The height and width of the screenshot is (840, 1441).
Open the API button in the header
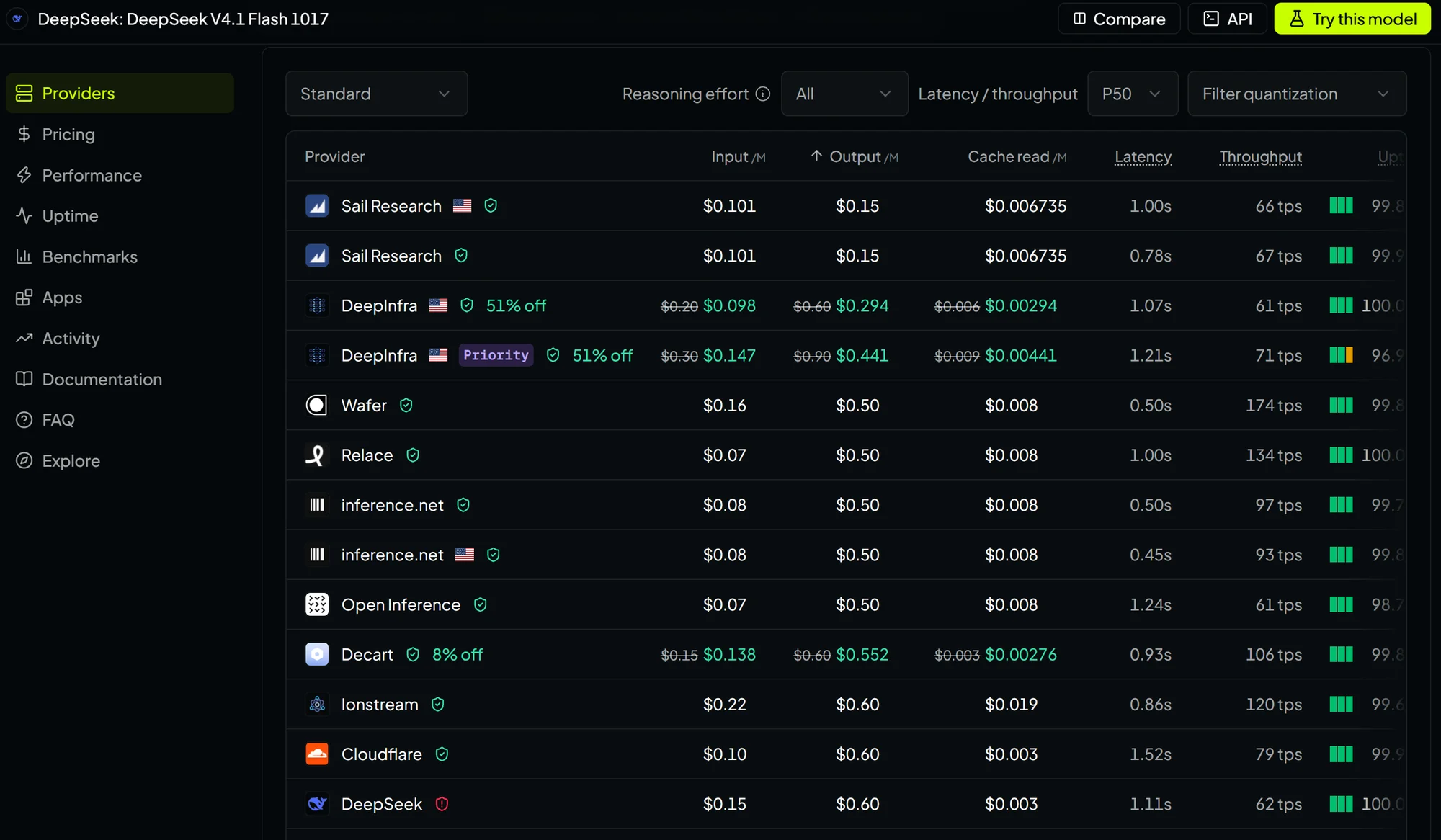point(1228,19)
